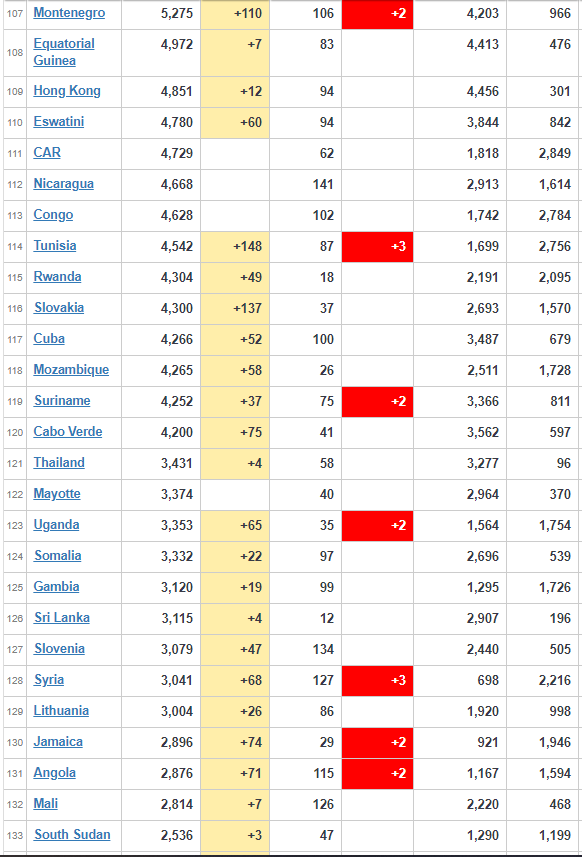
Task: Open the Equatorial Guinea link
Action: 64,52
